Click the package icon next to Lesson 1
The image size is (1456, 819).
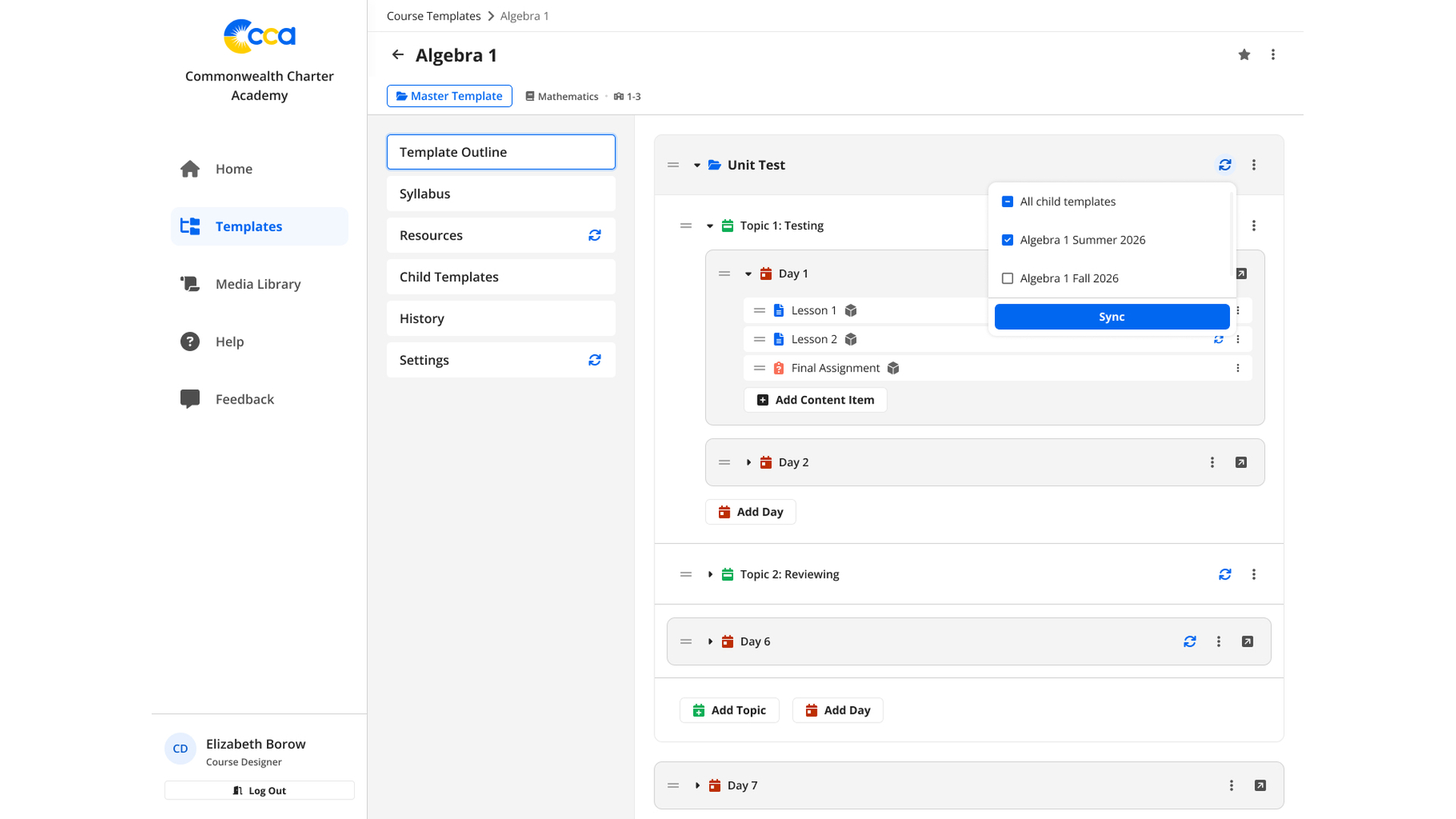(851, 310)
